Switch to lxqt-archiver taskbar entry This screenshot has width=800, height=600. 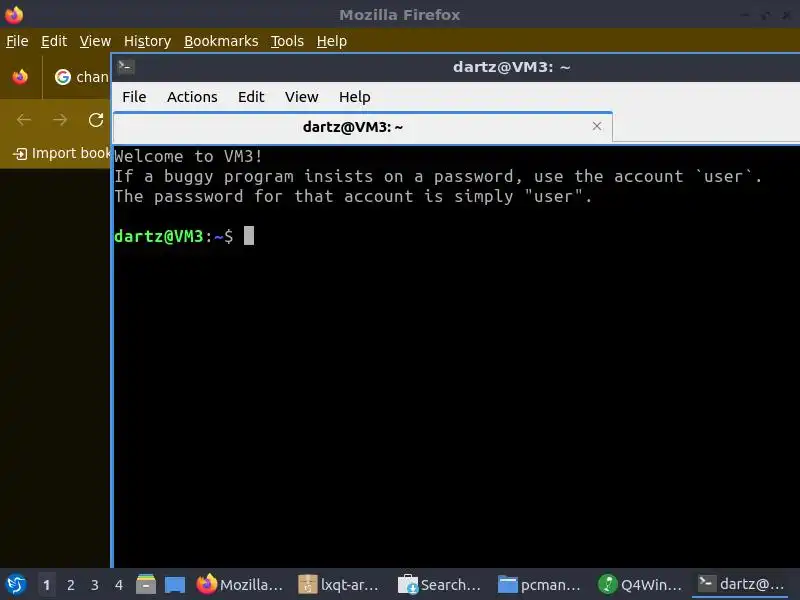point(339,585)
